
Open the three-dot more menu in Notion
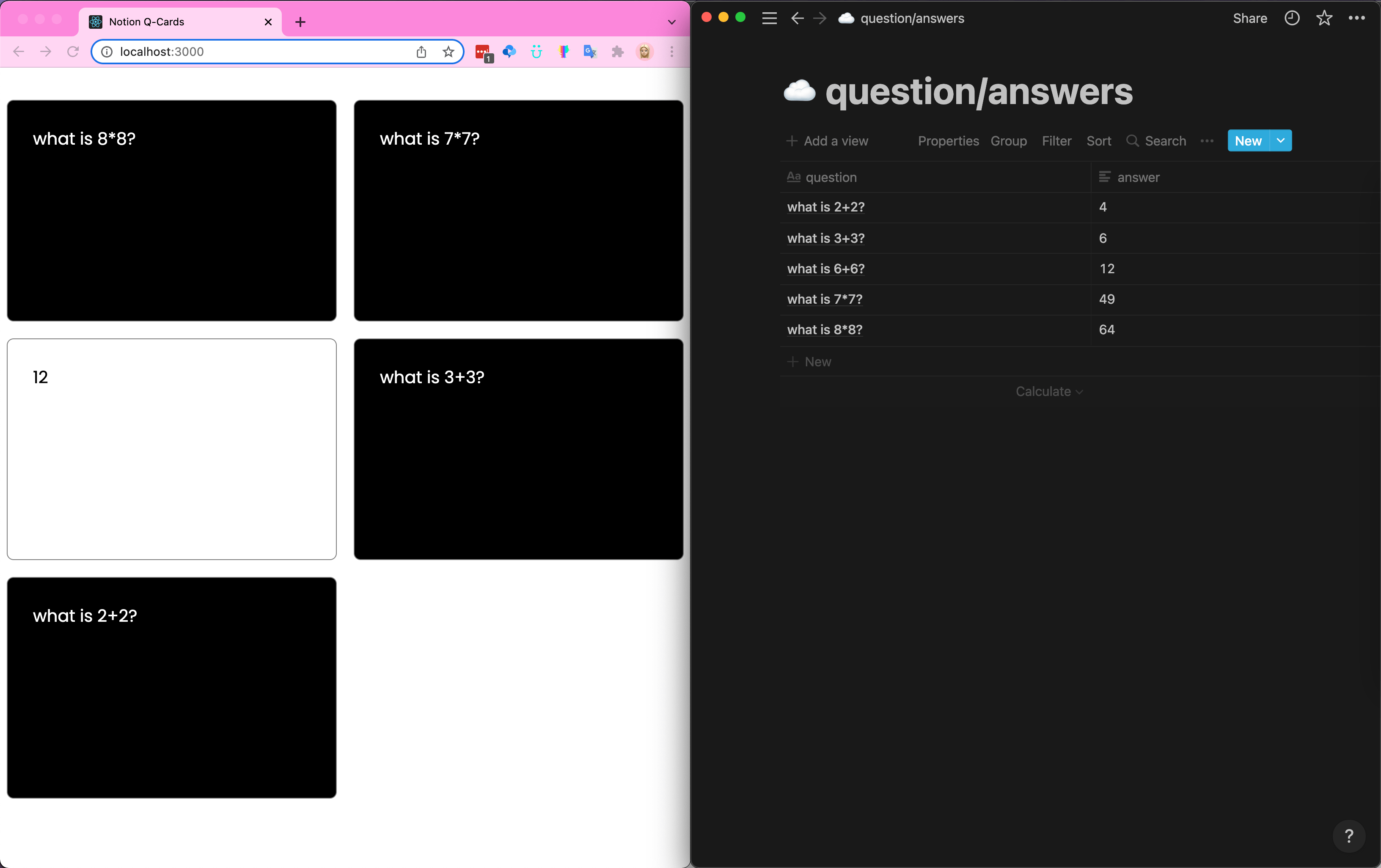coord(1357,18)
